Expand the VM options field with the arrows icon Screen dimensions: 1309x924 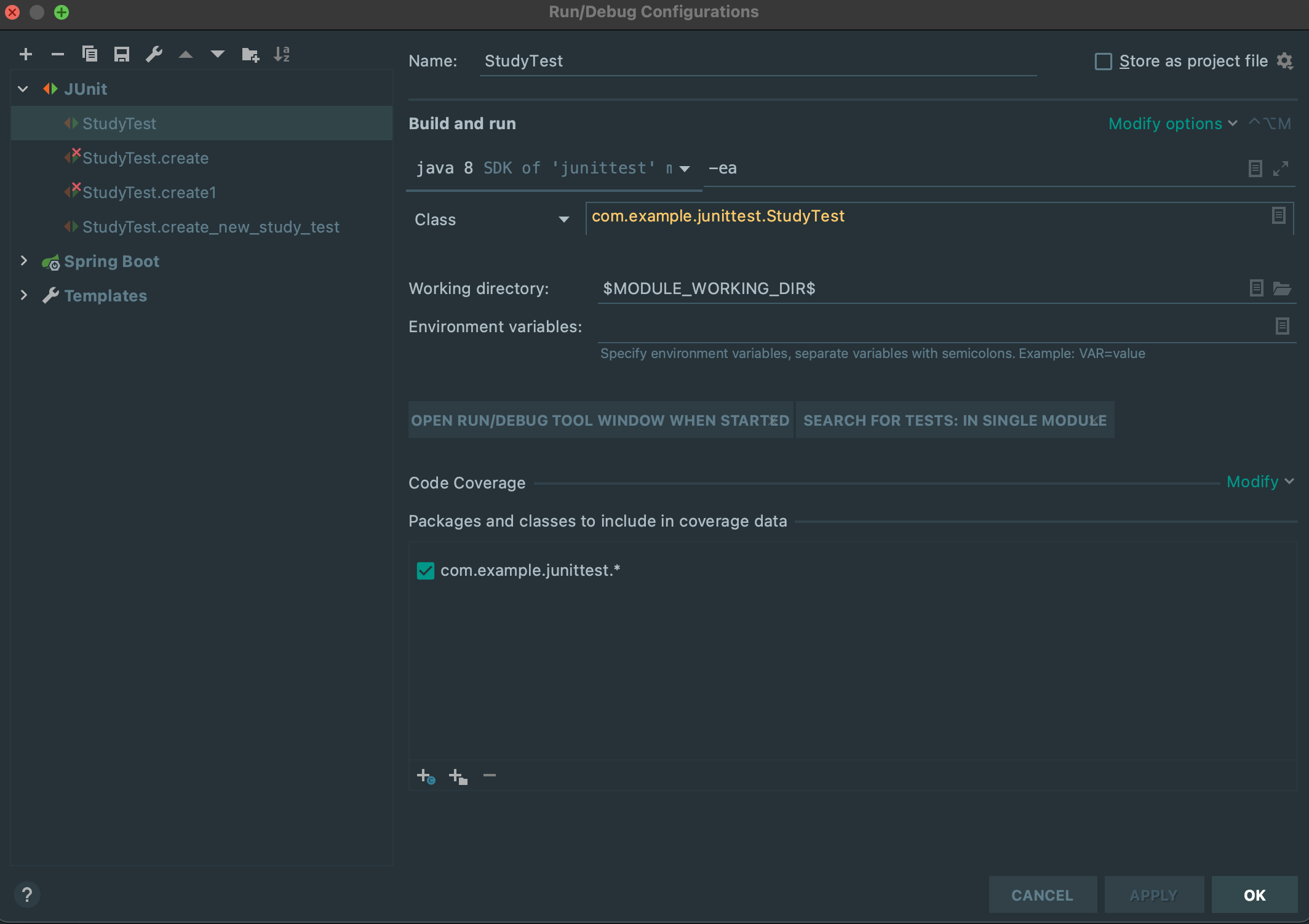pyautogui.click(x=1281, y=169)
